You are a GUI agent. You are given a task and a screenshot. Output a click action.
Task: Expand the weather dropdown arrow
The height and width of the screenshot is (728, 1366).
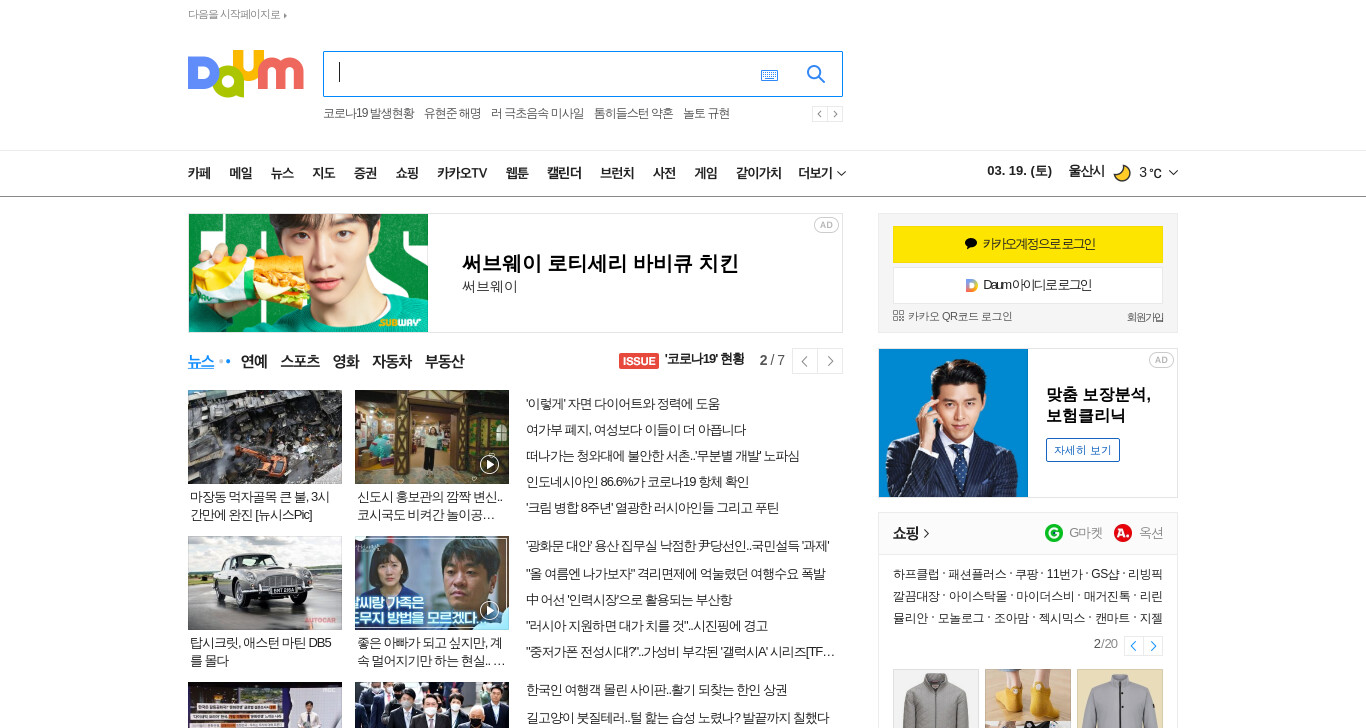point(1174,173)
